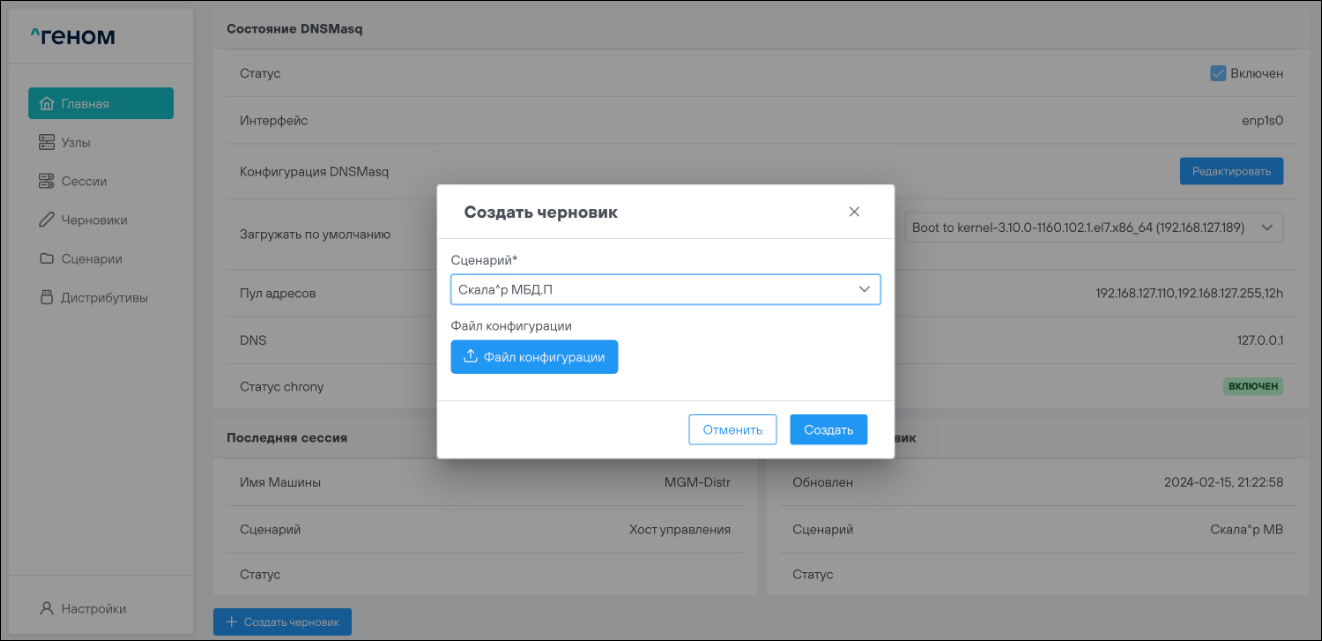
Task: Click the folder icon beside Сценарии
Action: tap(46, 259)
